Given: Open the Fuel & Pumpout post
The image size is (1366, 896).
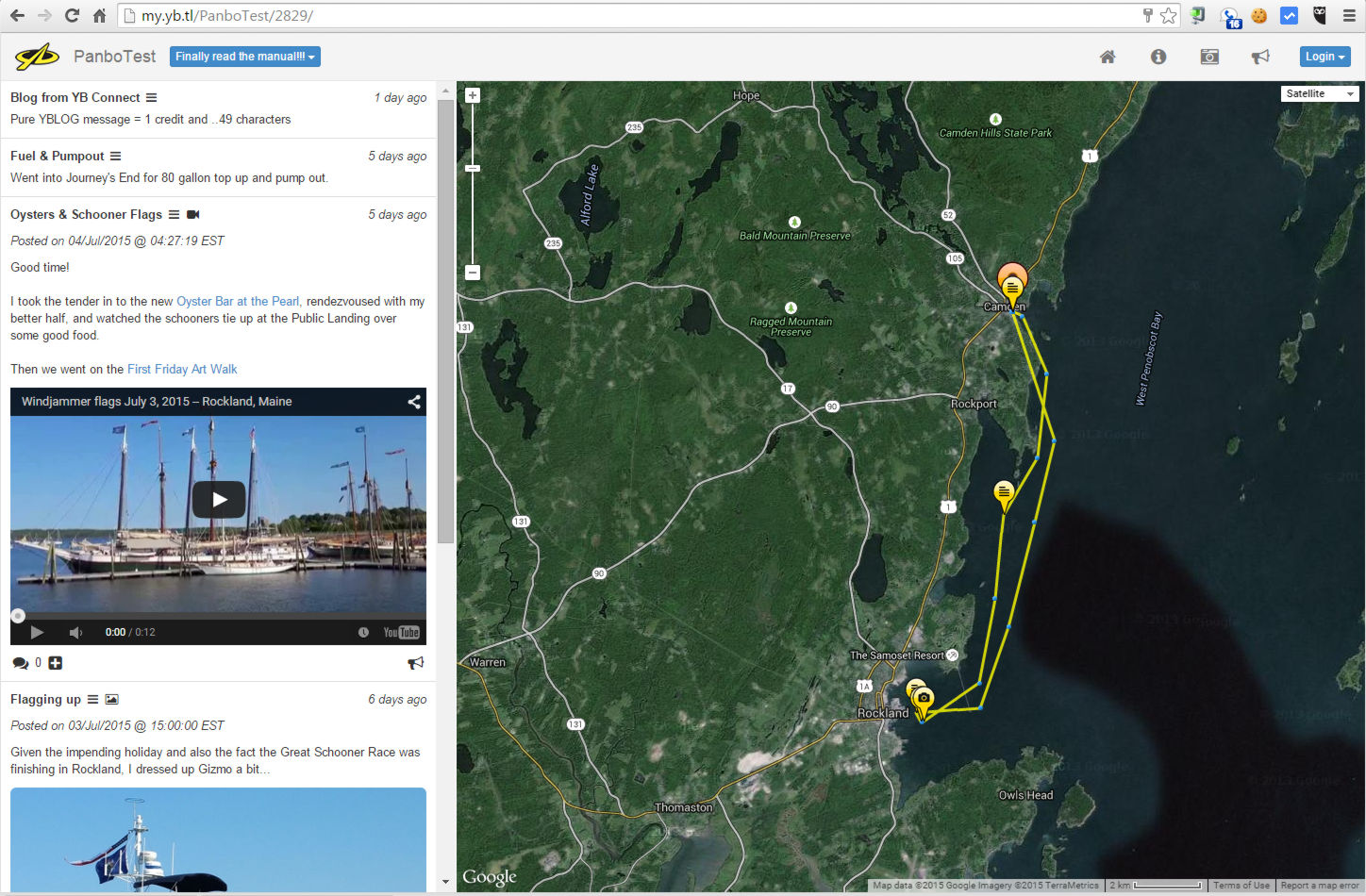Looking at the screenshot, I should pos(58,156).
